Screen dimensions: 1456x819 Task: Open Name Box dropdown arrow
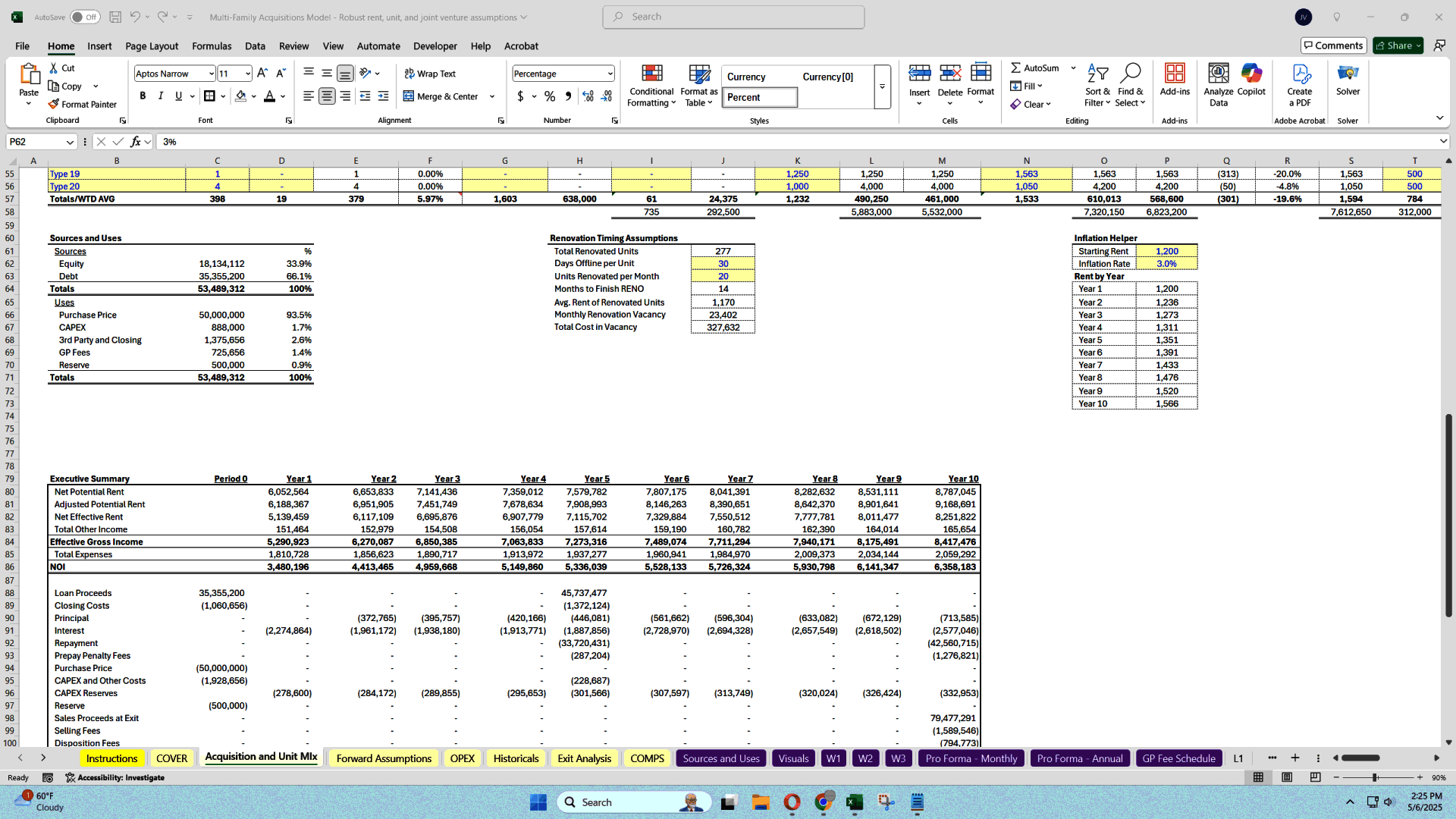point(70,142)
